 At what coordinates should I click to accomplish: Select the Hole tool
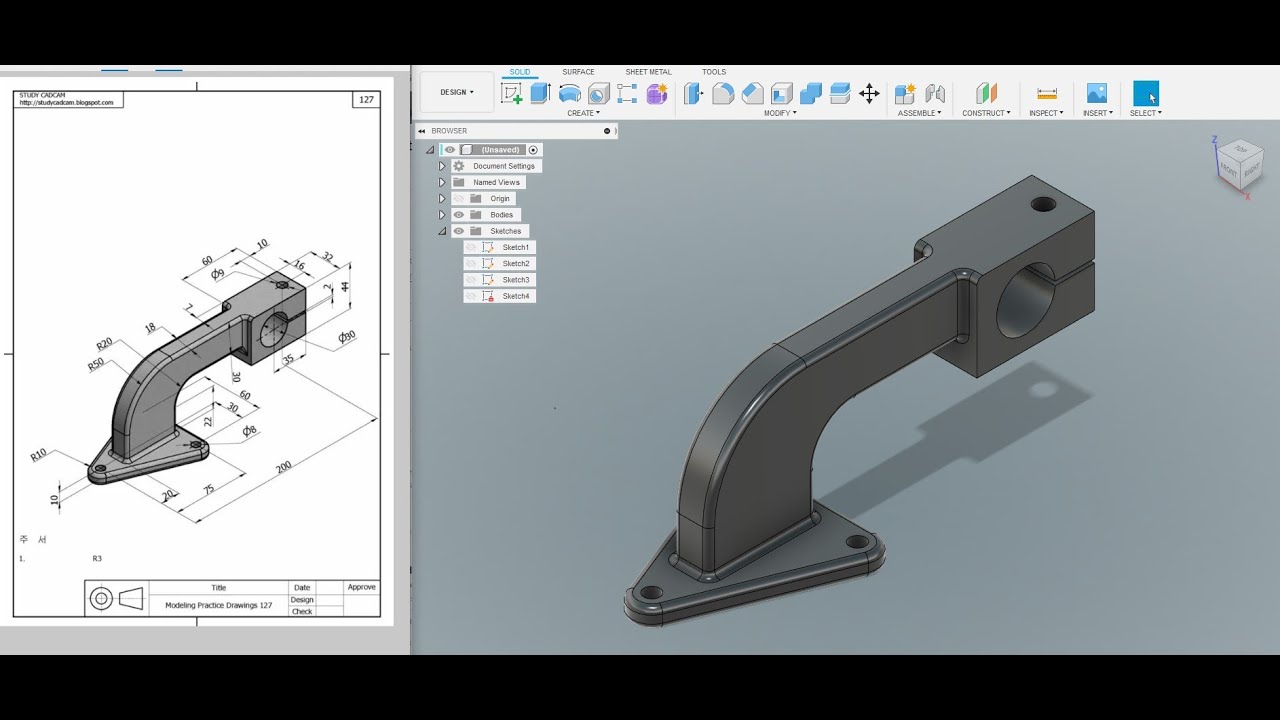599,94
